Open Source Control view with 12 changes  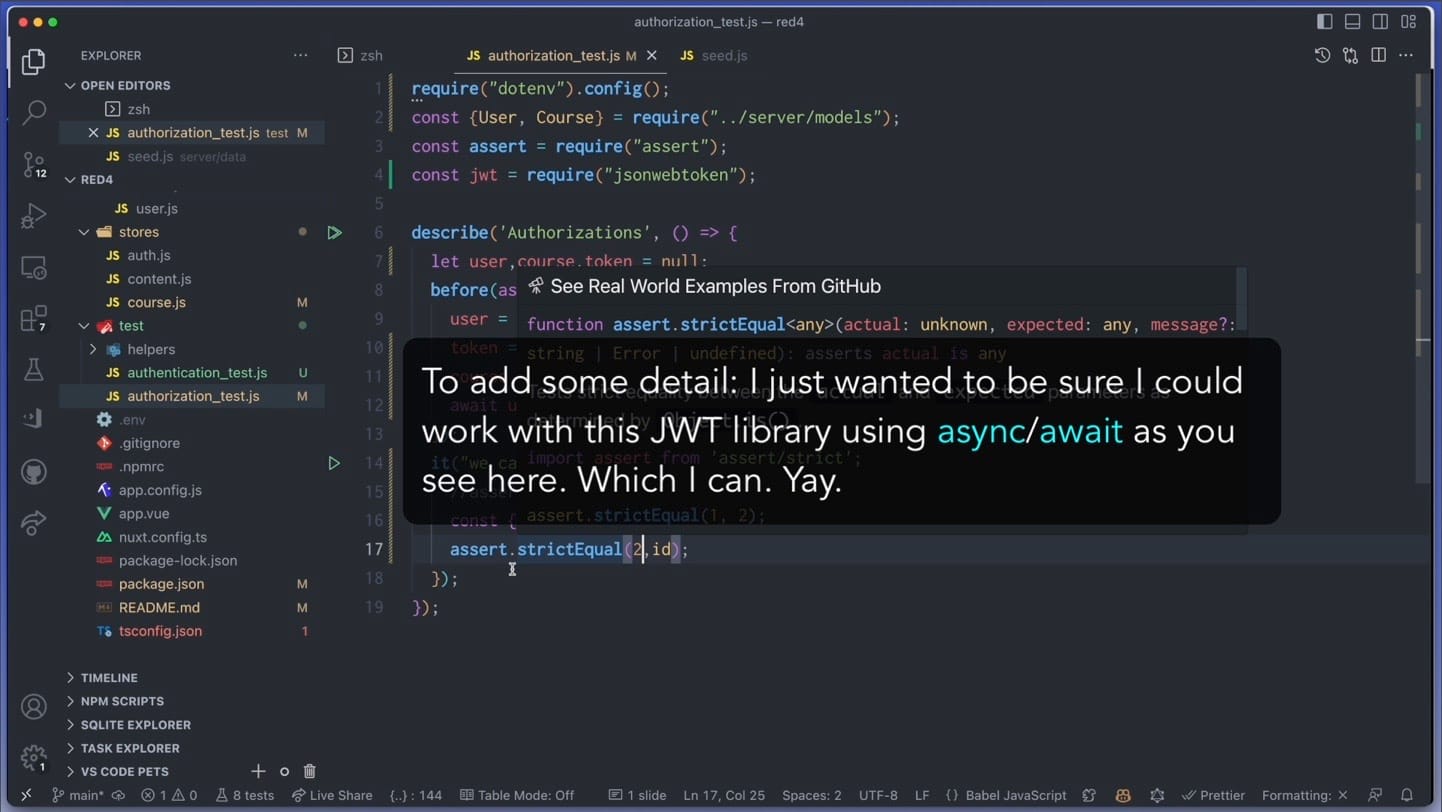[34, 164]
